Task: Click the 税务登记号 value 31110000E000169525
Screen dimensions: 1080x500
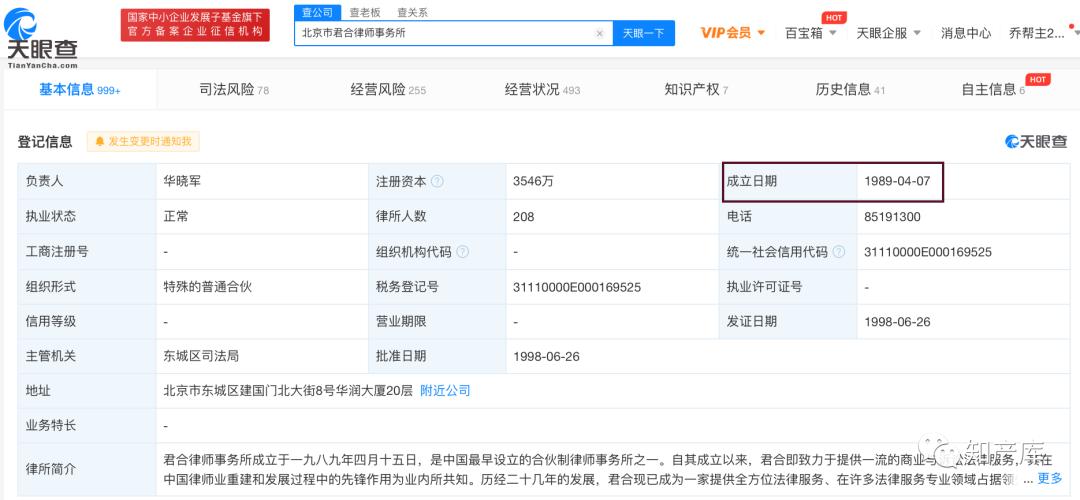Action: [577, 287]
